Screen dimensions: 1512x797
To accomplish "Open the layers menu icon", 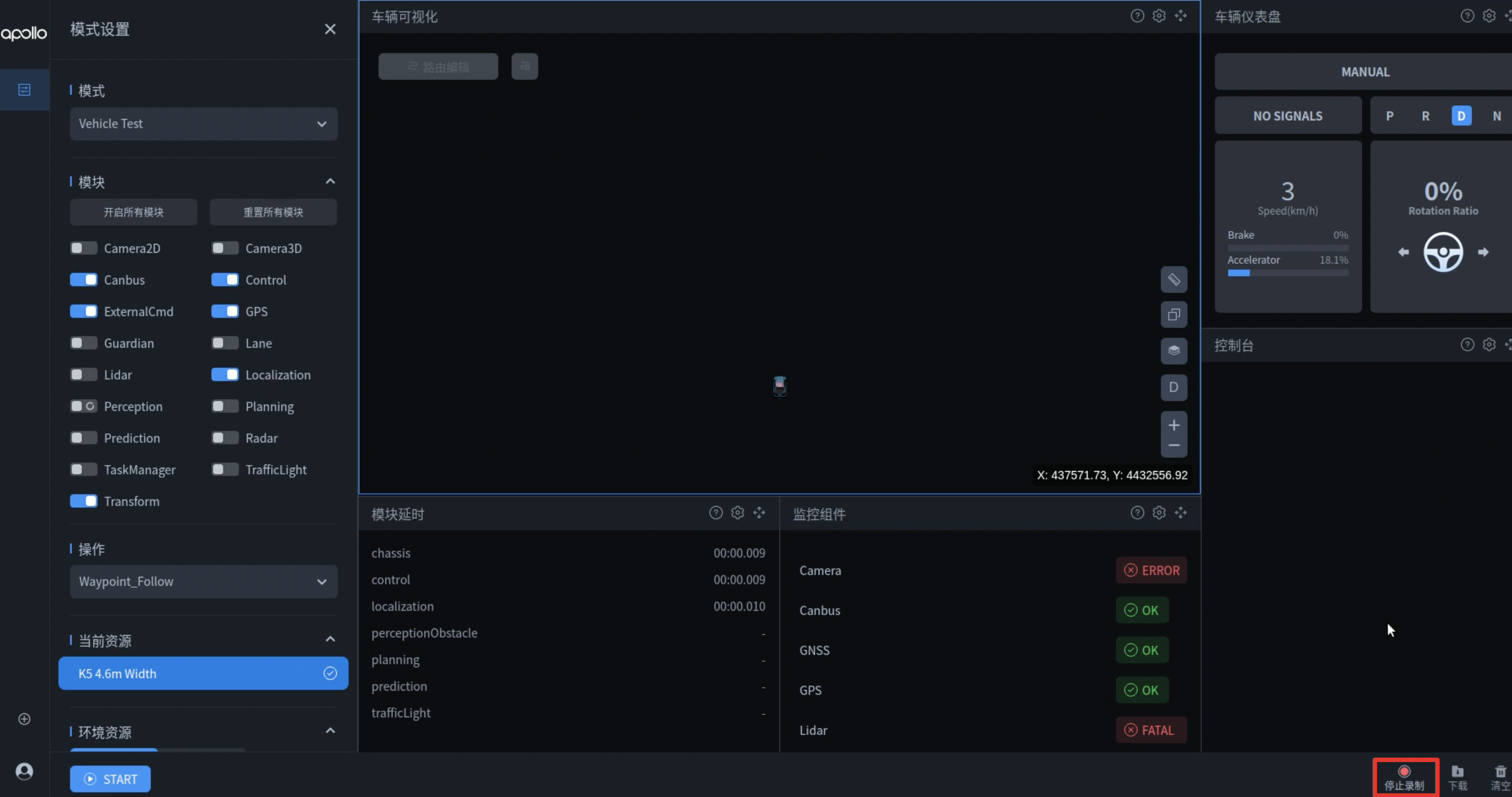I will point(1173,351).
